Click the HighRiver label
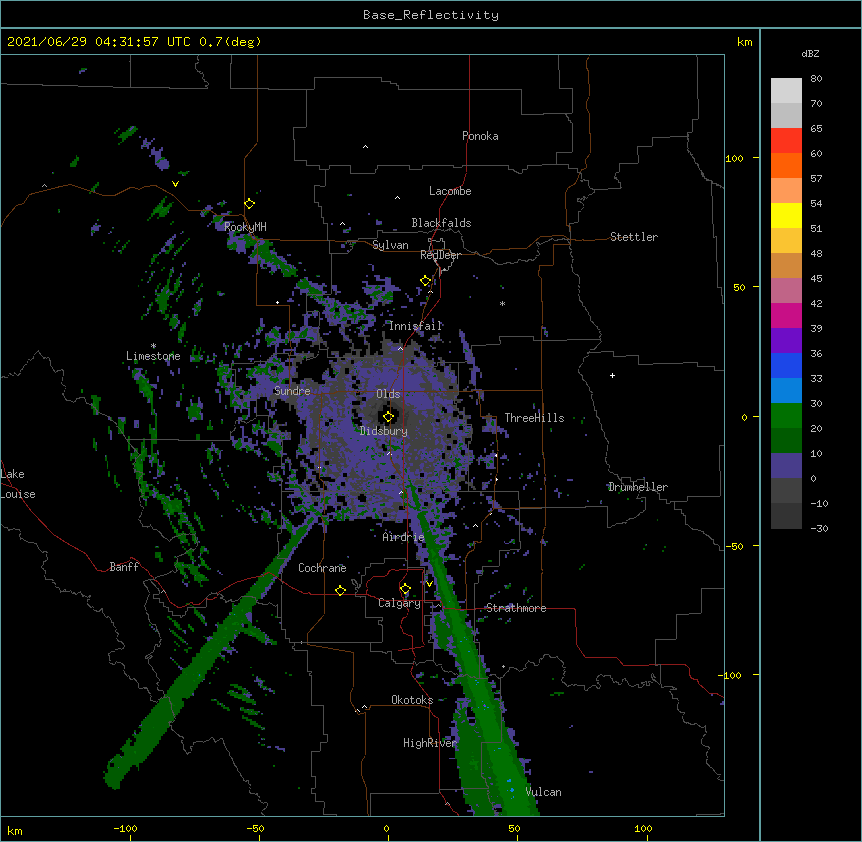 pos(430,743)
